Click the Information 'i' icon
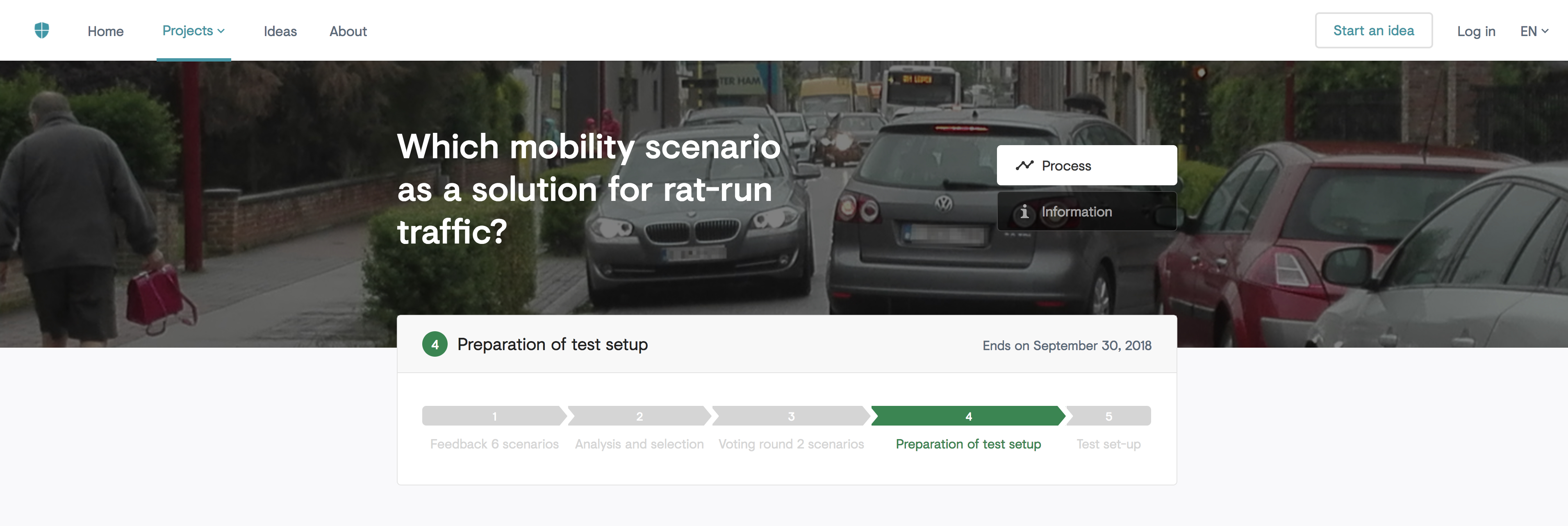The height and width of the screenshot is (526, 1568). [1024, 212]
